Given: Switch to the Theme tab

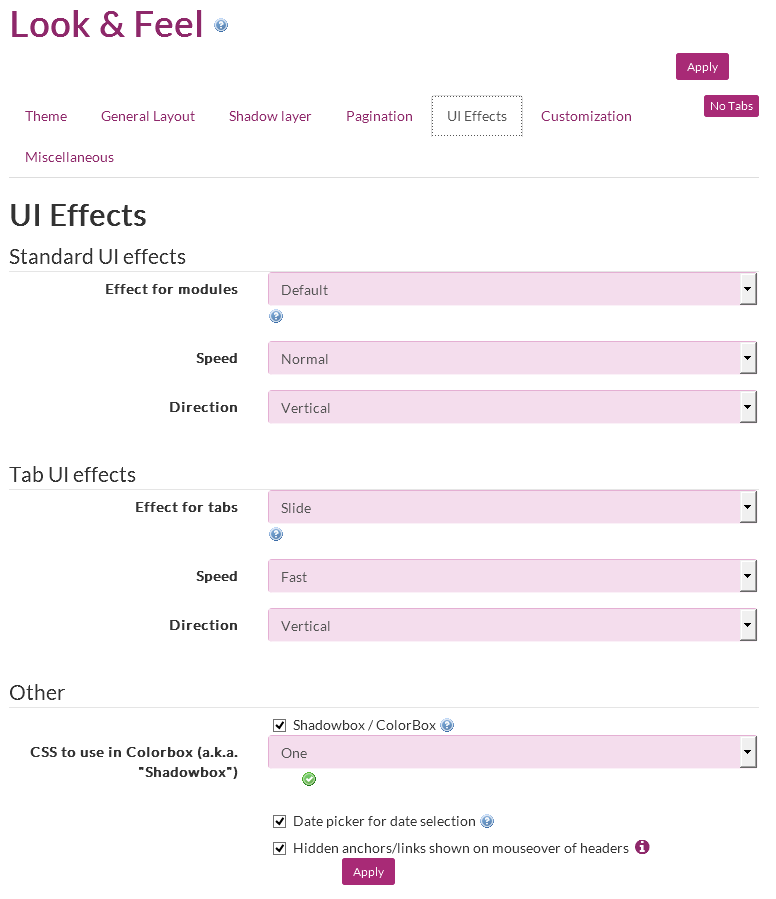Looking at the screenshot, I should tap(46, 116).
